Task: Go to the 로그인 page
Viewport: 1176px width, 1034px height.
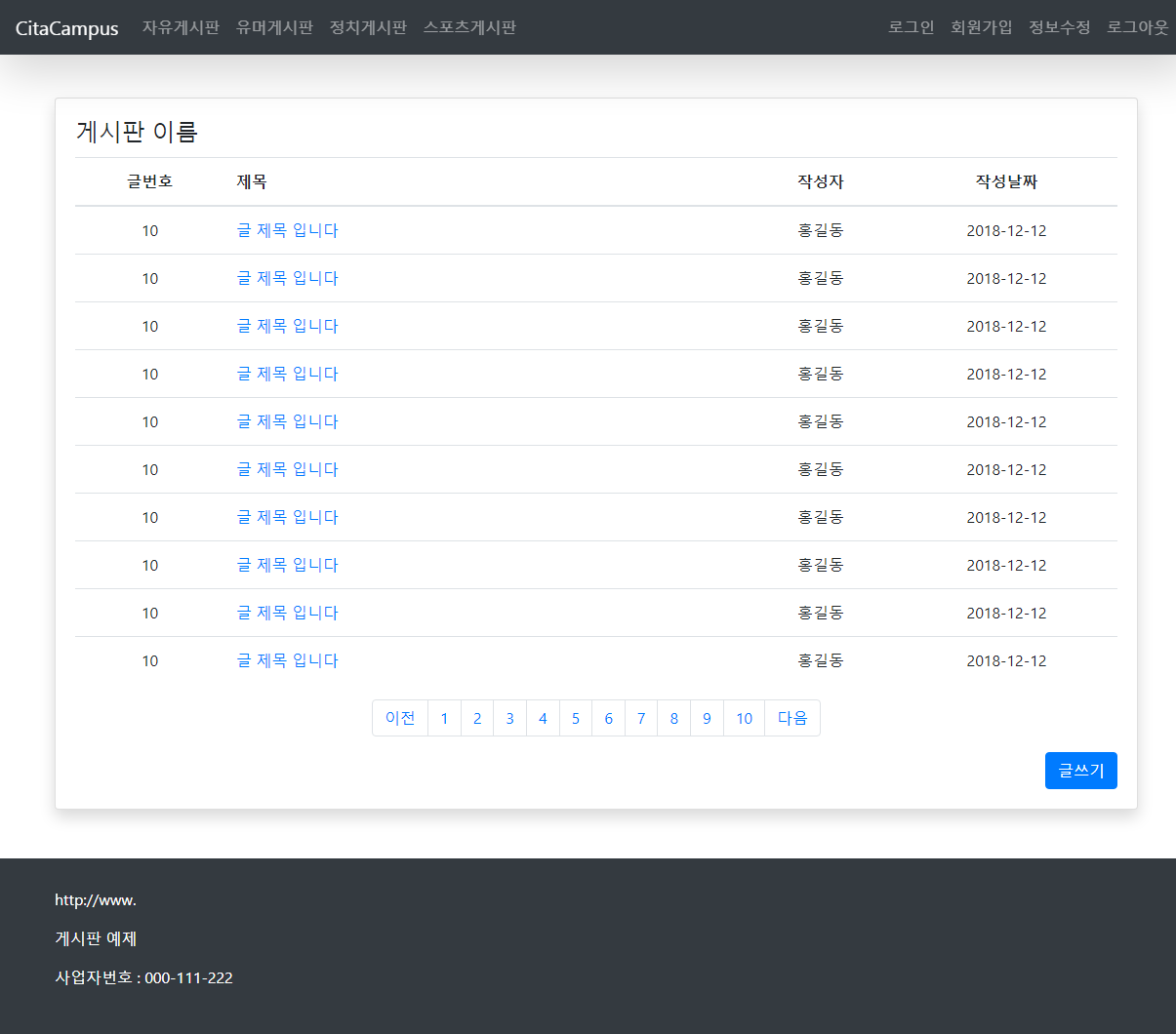Action: (911, 27)
